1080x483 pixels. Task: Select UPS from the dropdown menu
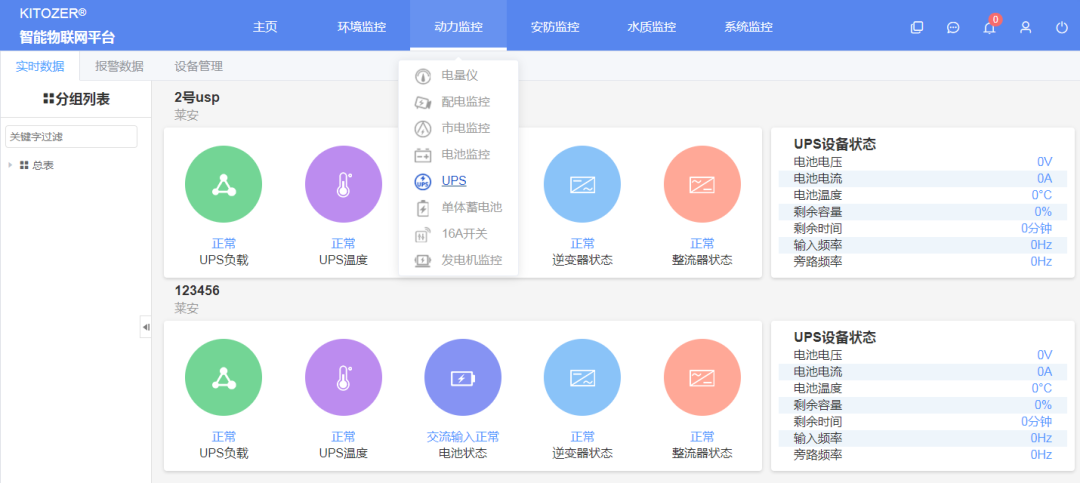453,181
